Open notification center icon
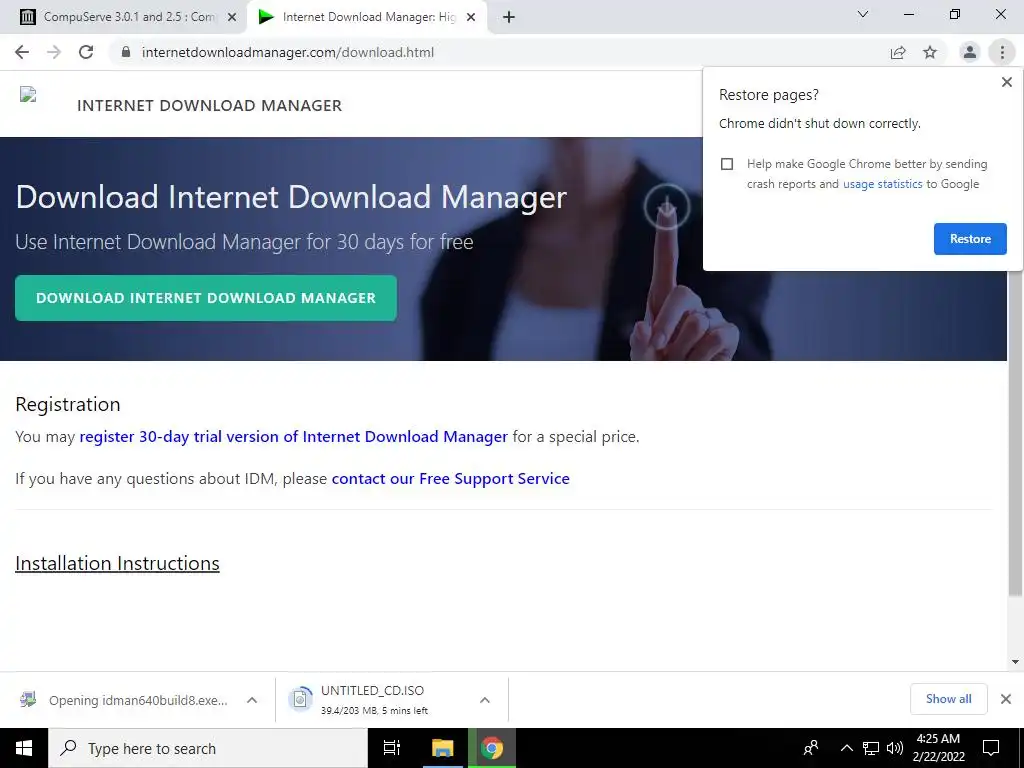The height and width of the screenshot is (768, 1024). [991, 748]
